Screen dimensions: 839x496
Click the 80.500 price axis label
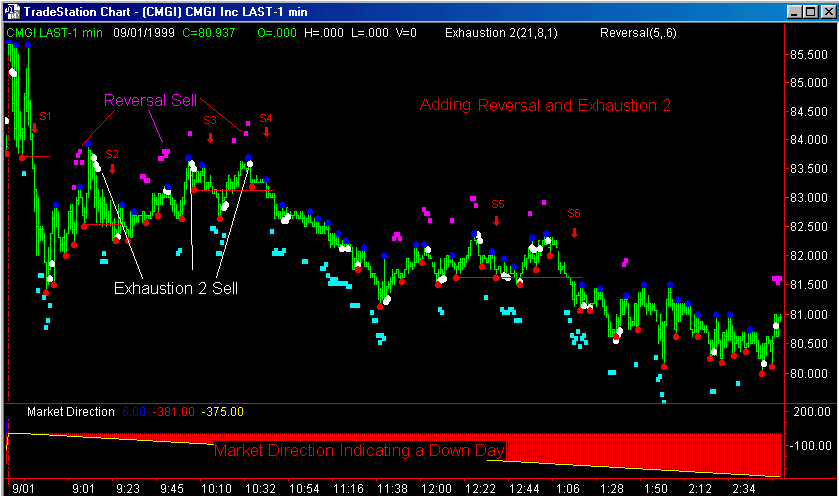tap(809, 344)
